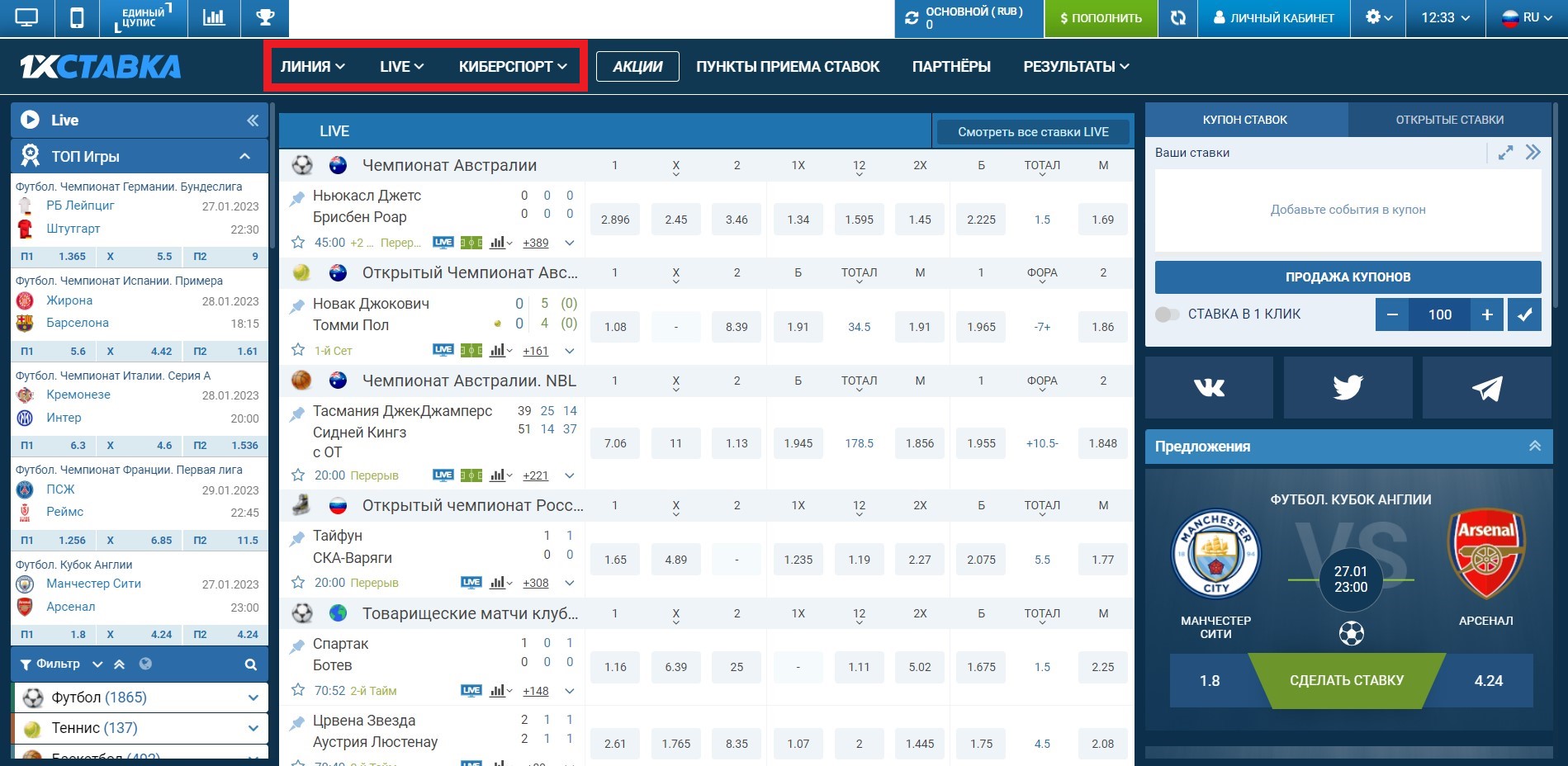1568x766 pixels.
Task: Open the Twitter social link
Action: pos(1348,388)
